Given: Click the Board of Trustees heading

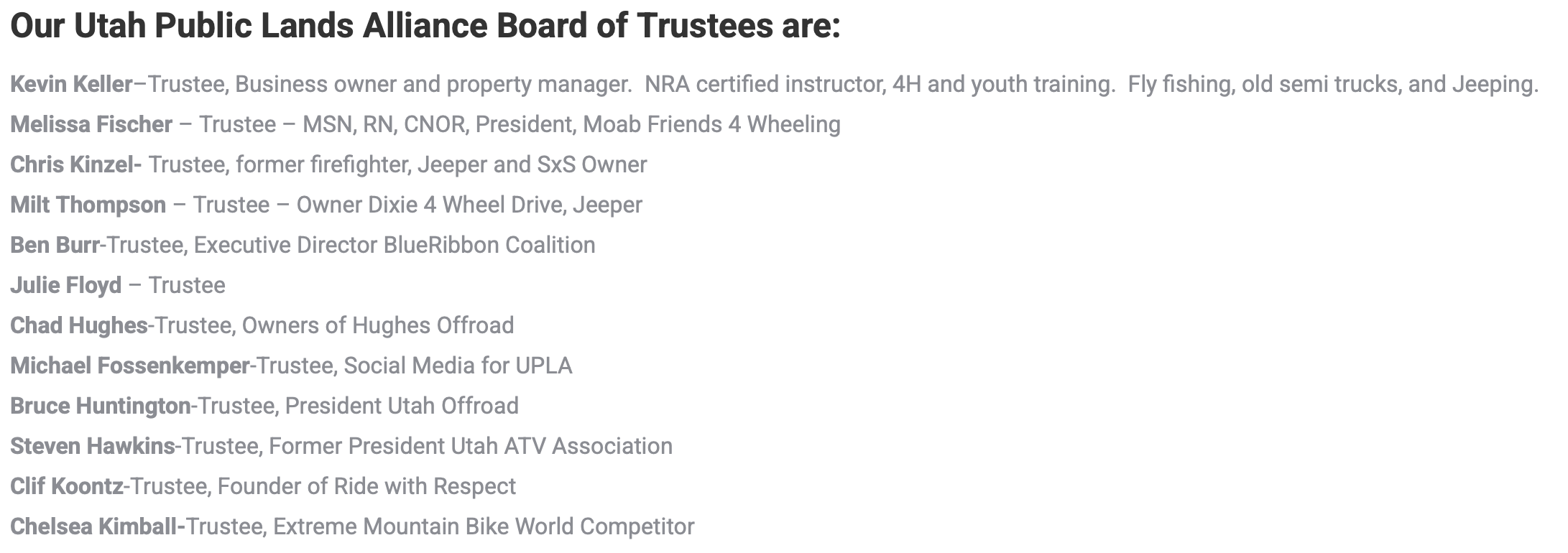Looking at the screenshot, I should 425,27.
